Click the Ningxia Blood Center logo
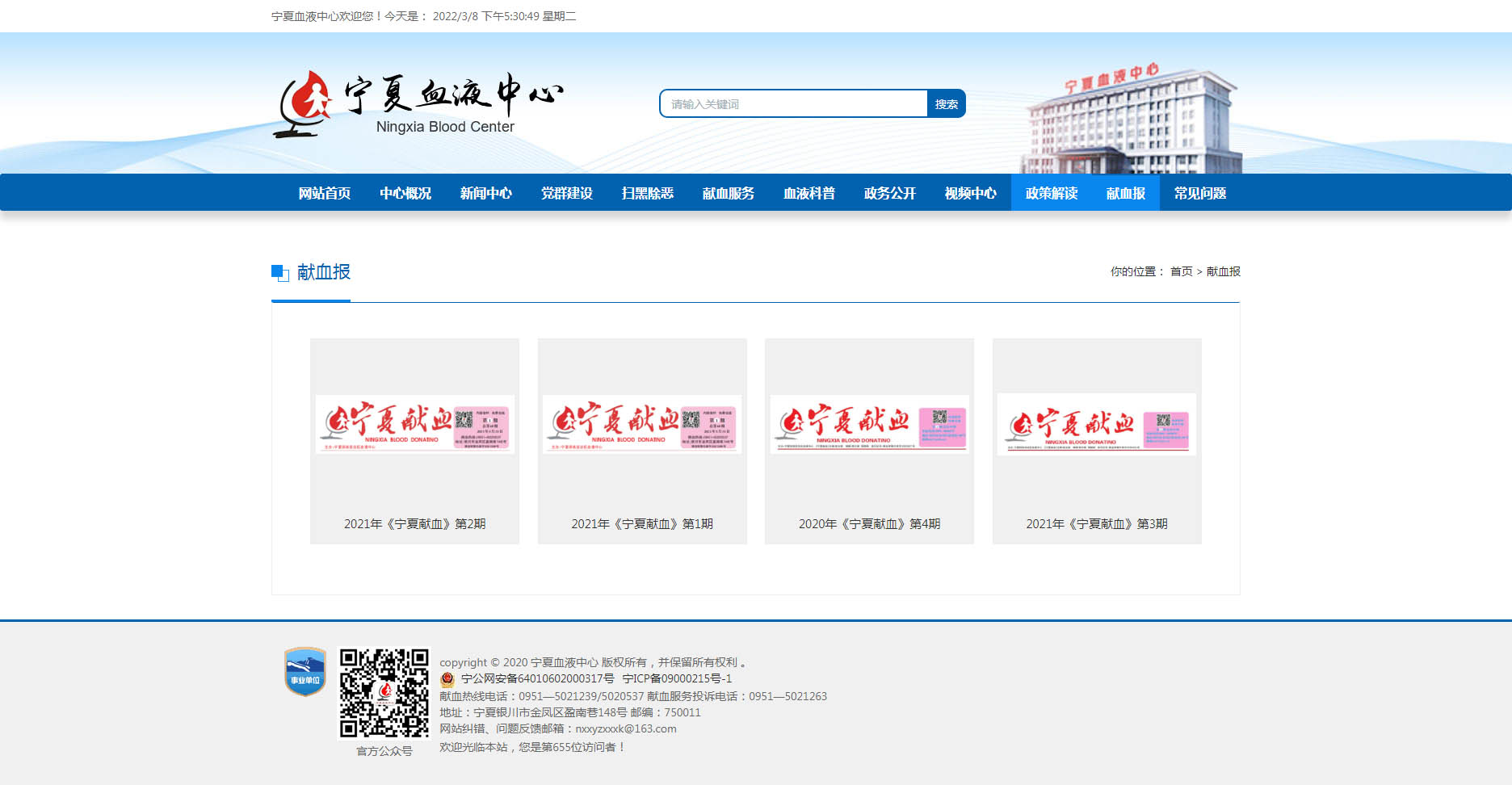Viewport: 1512px width, 785px height. pyautogui.click(x=417, y=104)
